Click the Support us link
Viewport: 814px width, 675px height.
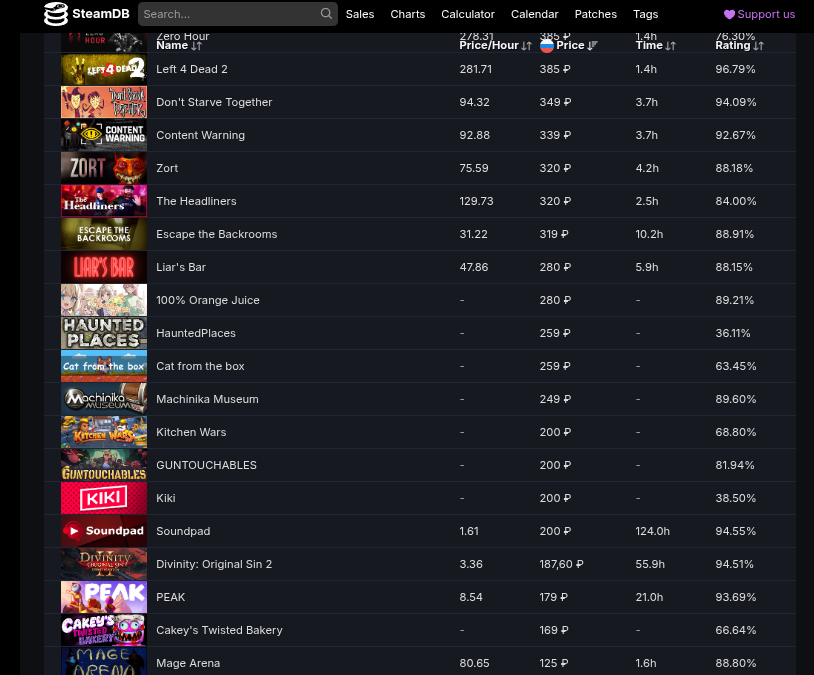[759, 14]
